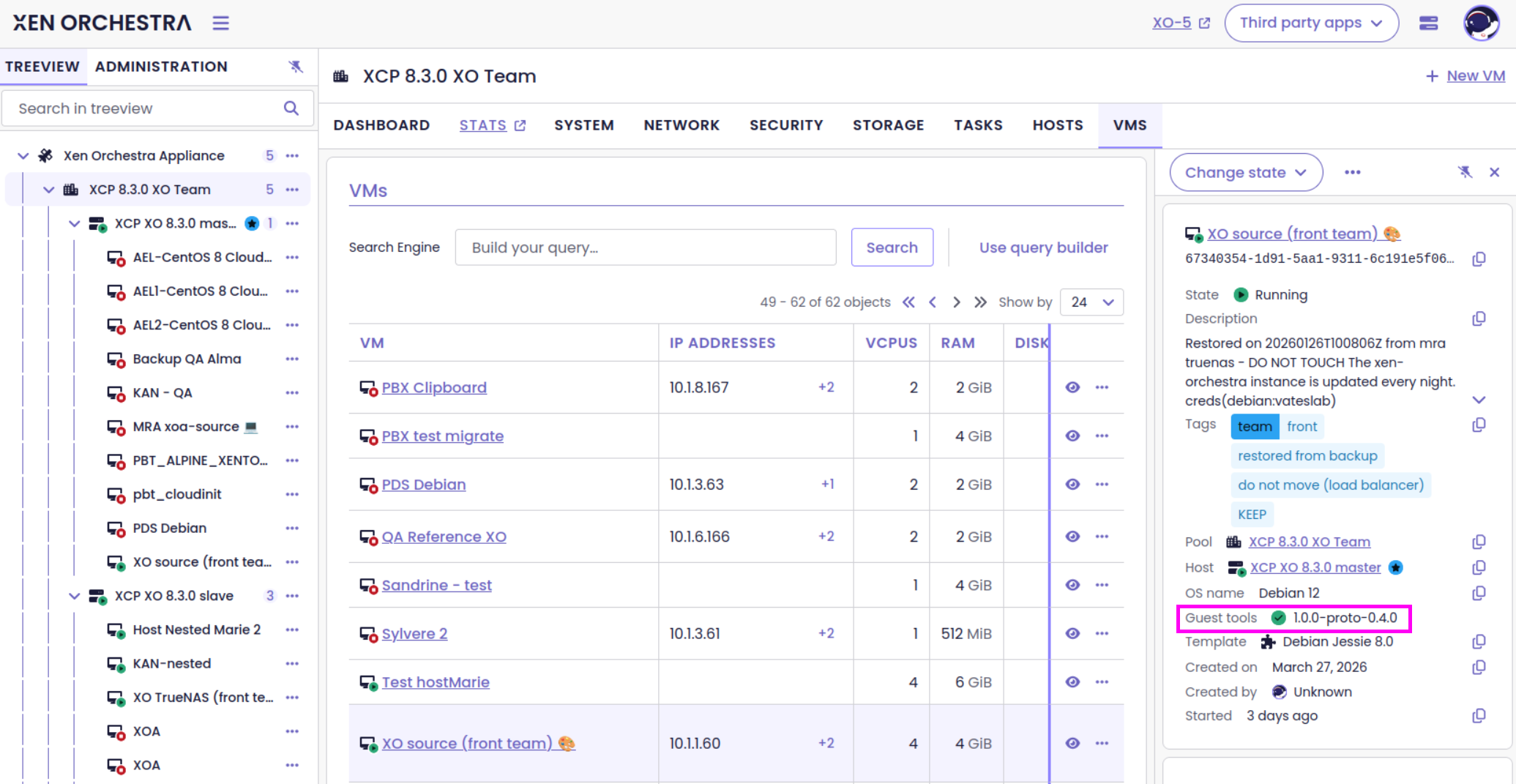Viewport: 1516px width, 784px height.
Task: Collapse the XCP XO 8.3.0 slave host node
Action: (x=74, y=596)
